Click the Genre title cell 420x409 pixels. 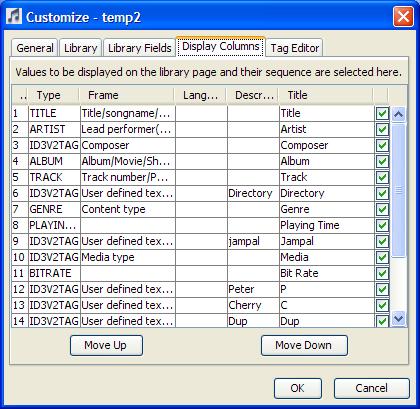pyautogui.click(x=327, y=209)
